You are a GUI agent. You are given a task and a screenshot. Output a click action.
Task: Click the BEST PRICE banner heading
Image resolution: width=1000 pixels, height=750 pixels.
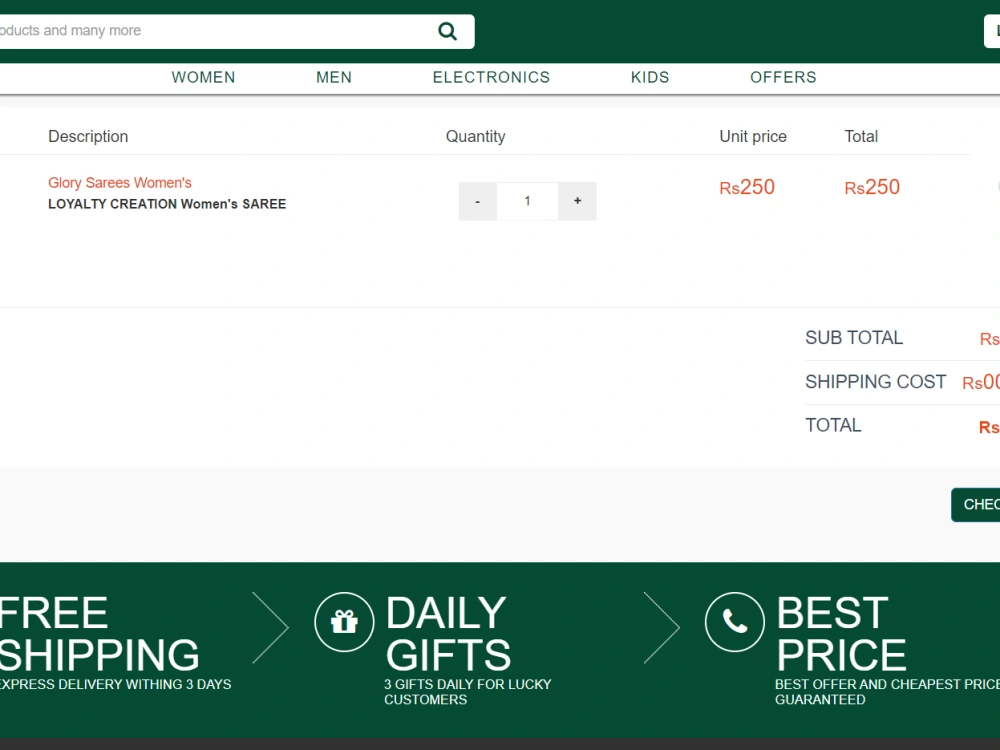pos(841,634)
